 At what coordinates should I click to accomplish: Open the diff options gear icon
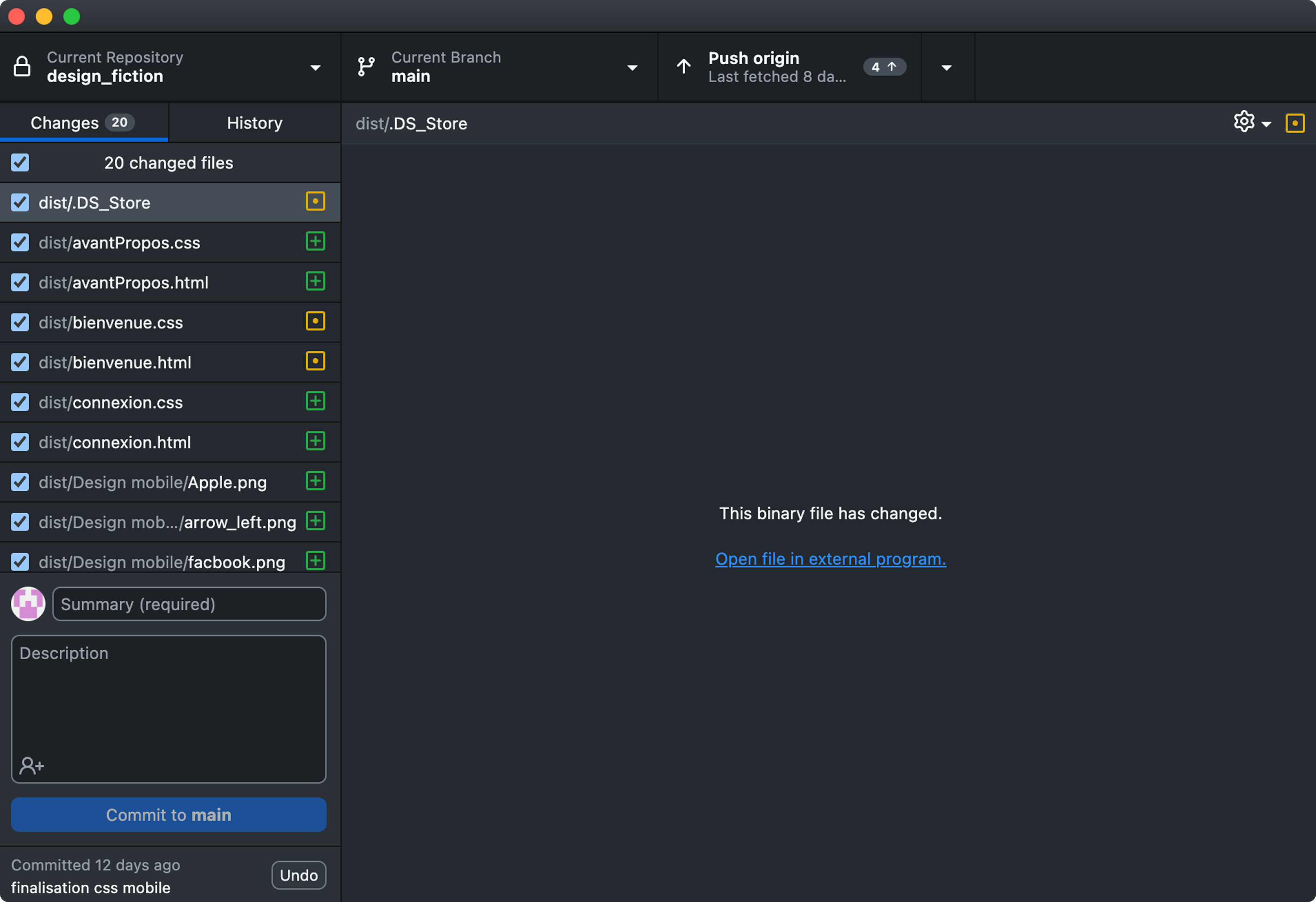(x=1244, y=122)
